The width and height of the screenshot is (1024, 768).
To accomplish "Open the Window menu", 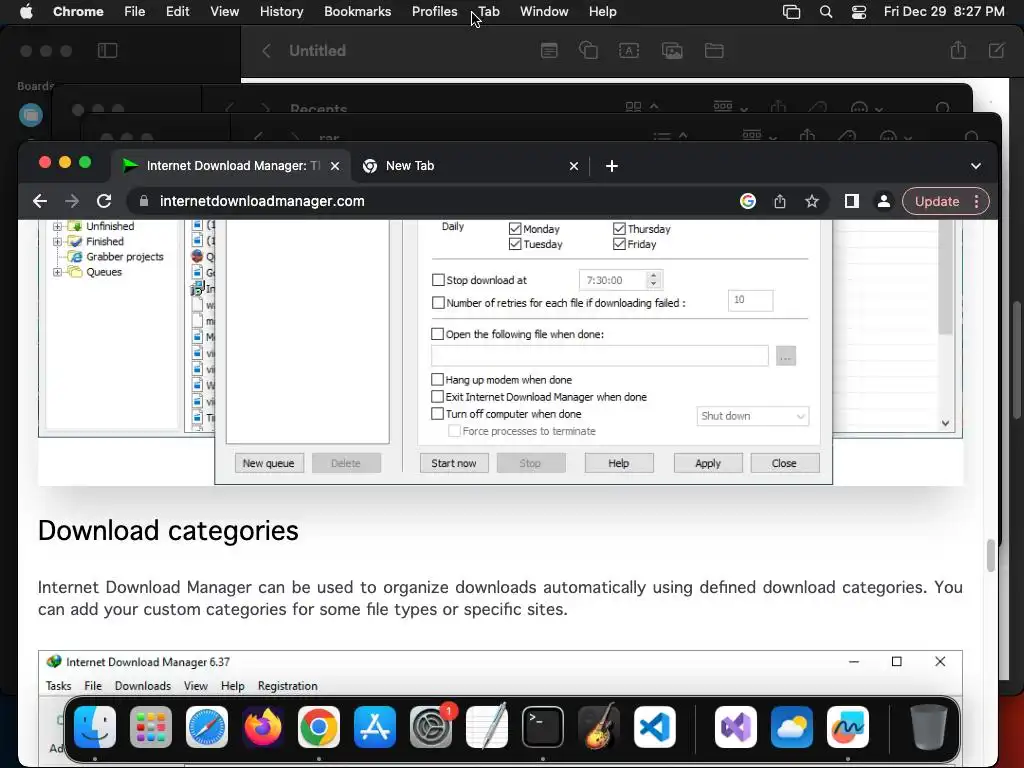I will [x=544, y=12].
